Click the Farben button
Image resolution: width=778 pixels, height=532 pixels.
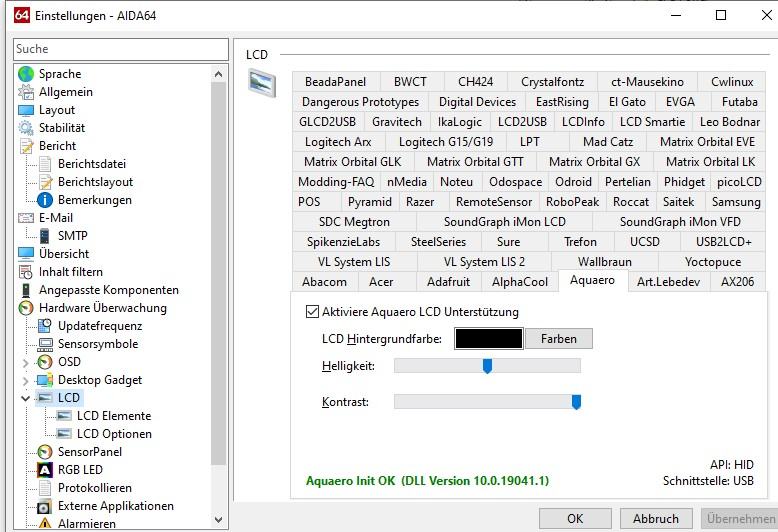[559, 339]
